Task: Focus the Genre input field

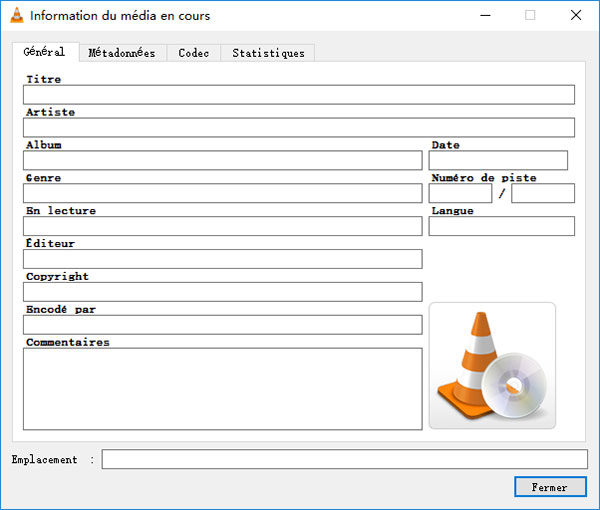Action: pos(222,194)
